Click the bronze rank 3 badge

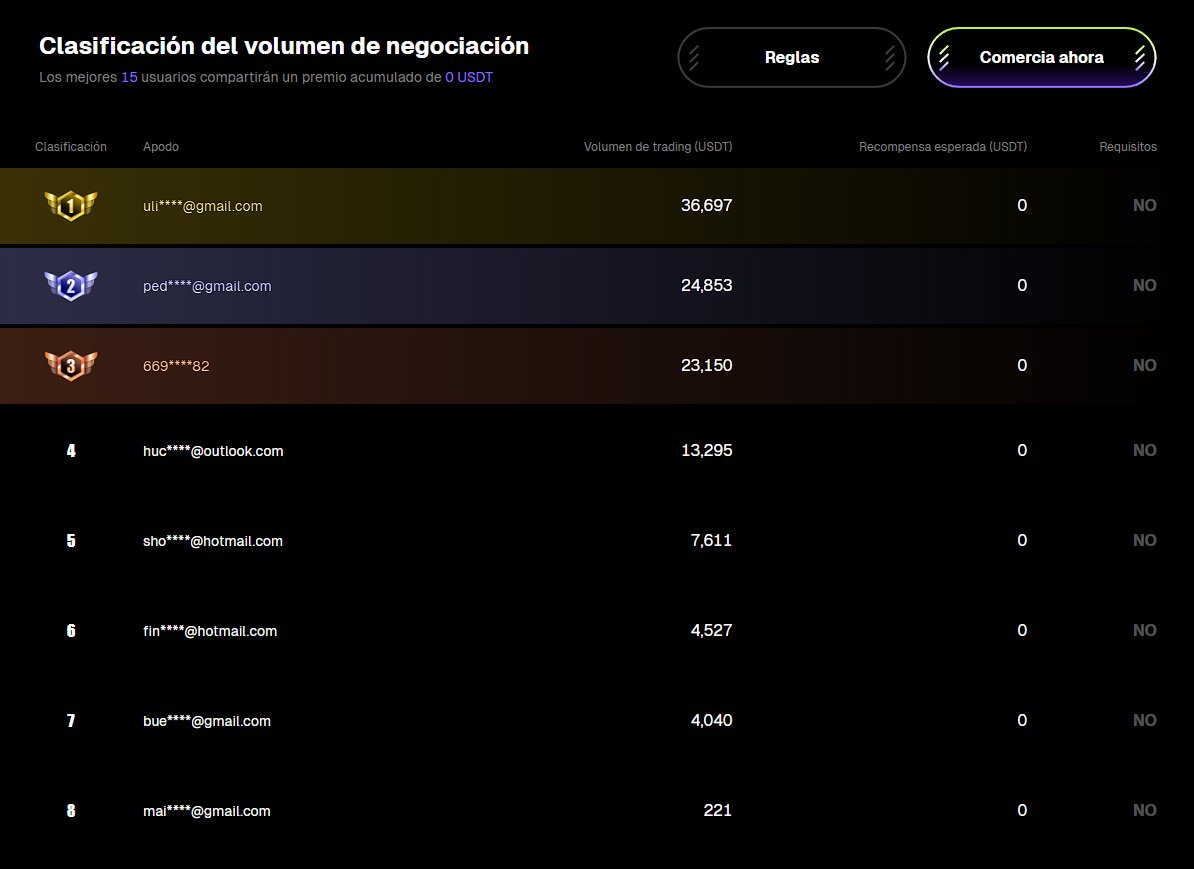point(71,366)
